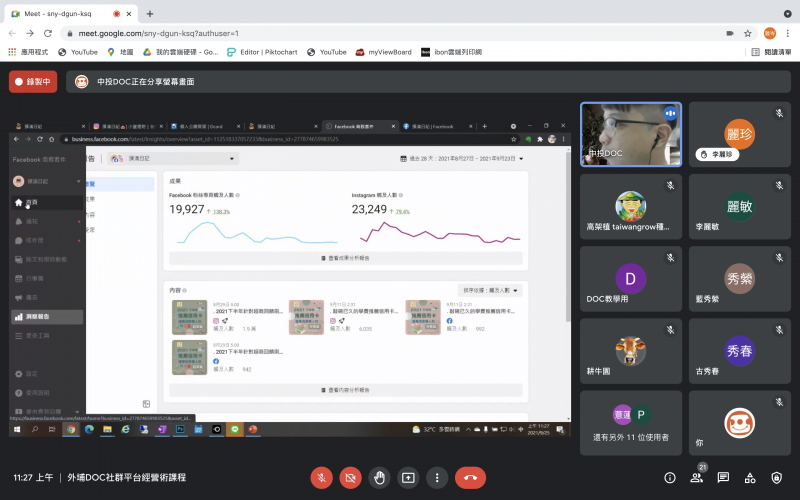Expand account dropdown in shared sidebar

coord(79,181)
